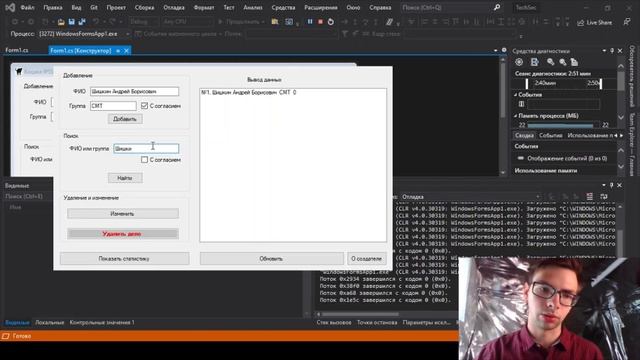
Task: Click the Найти button
Action: click(125, 178)
